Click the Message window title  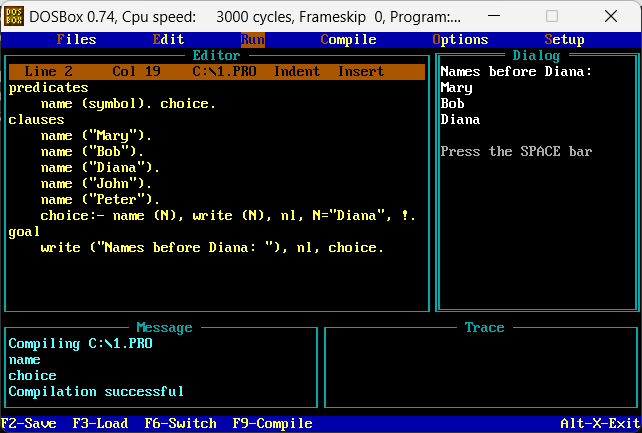point(164,327)
